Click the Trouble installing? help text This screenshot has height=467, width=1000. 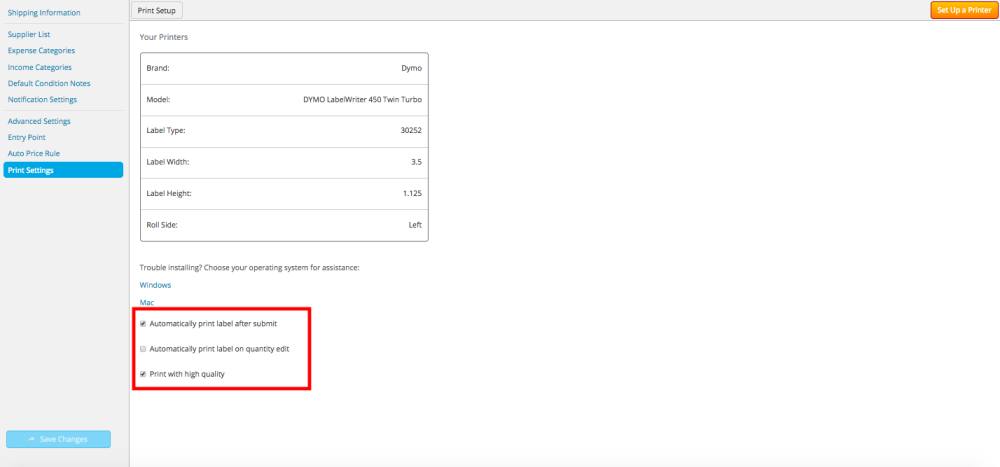pyautogui.click(x=250, y=267)
